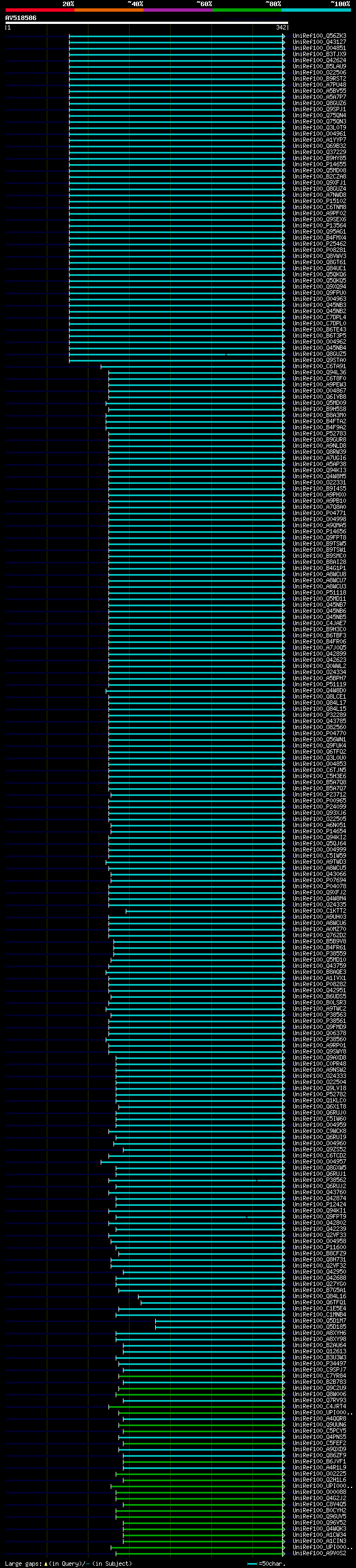Click hit label UniRef100_P52783
The width and height of the screenshot is (356, 1568).
point(319,433)
